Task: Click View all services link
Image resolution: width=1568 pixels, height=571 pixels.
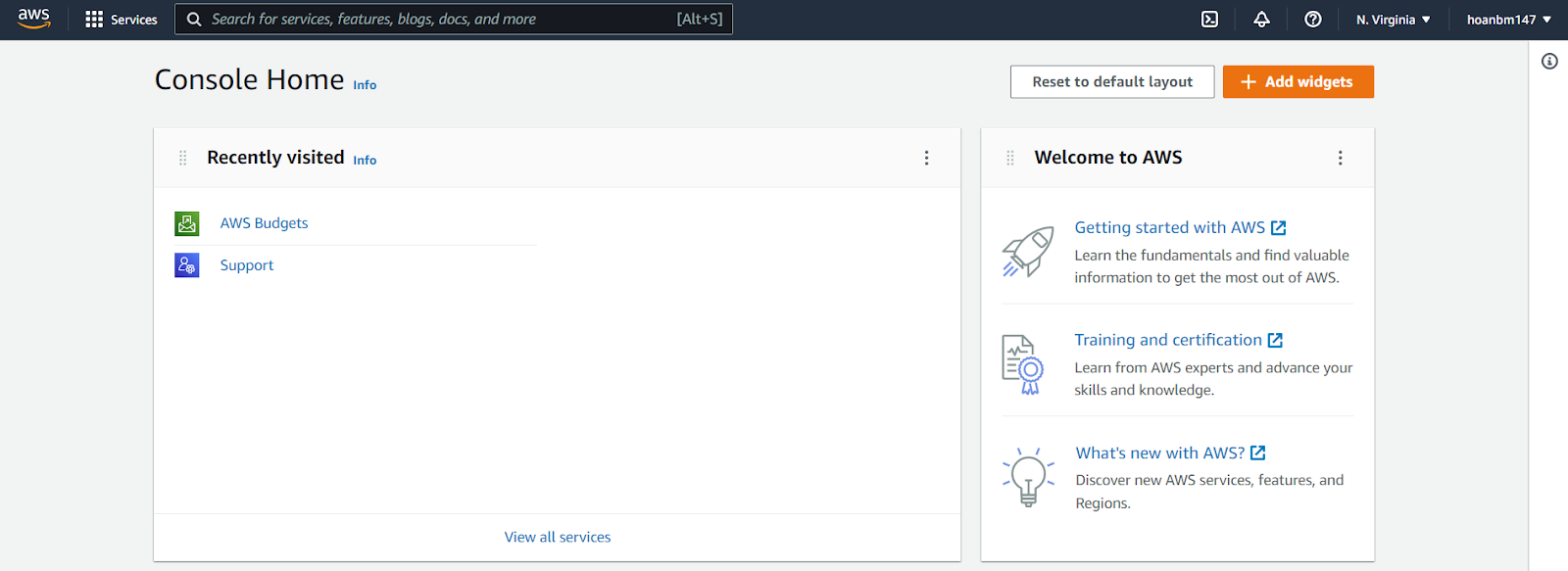Action: pyautogui.click(x=558, y=537)
